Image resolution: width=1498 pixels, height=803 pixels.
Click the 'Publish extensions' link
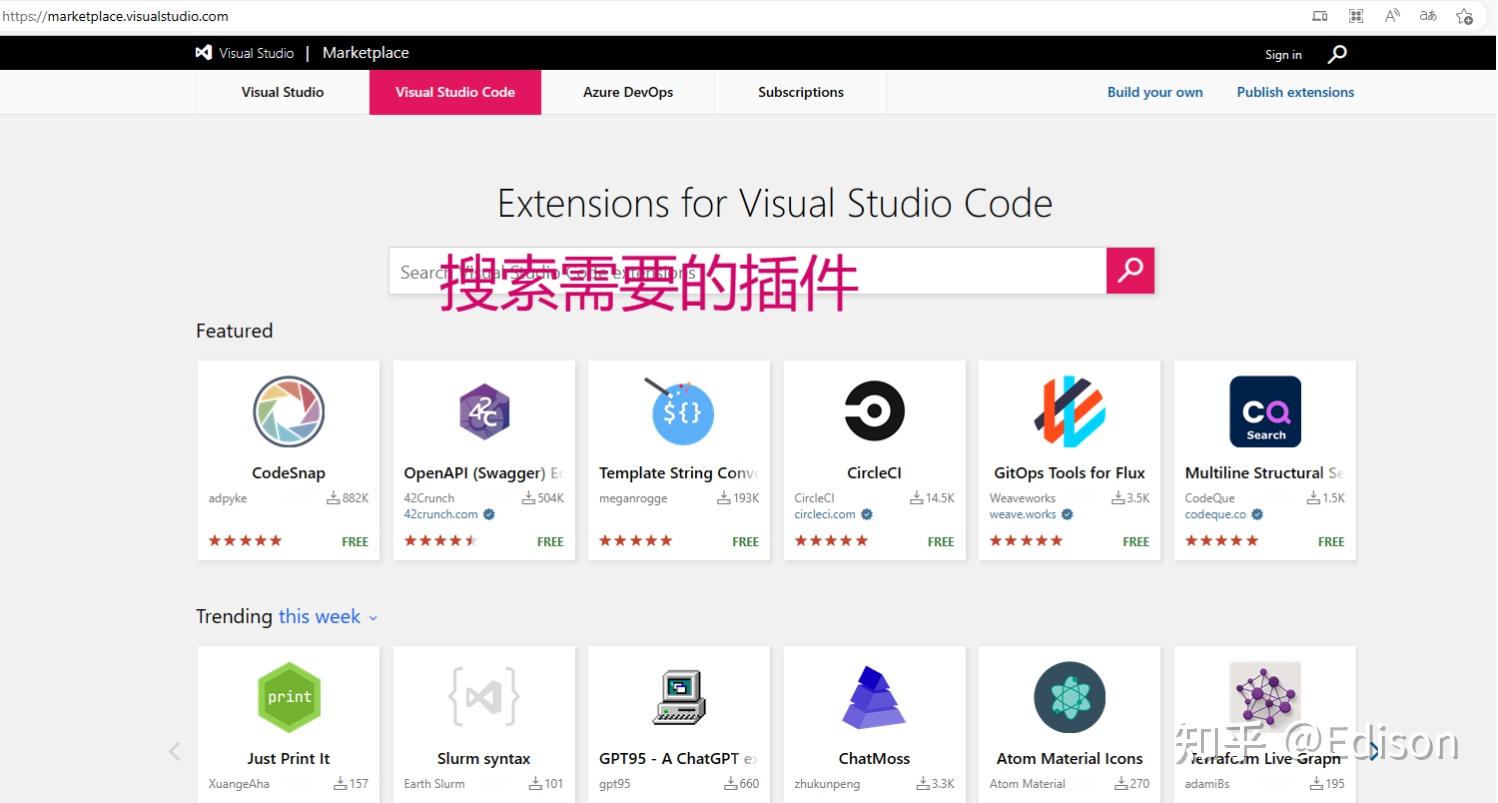1295,92
